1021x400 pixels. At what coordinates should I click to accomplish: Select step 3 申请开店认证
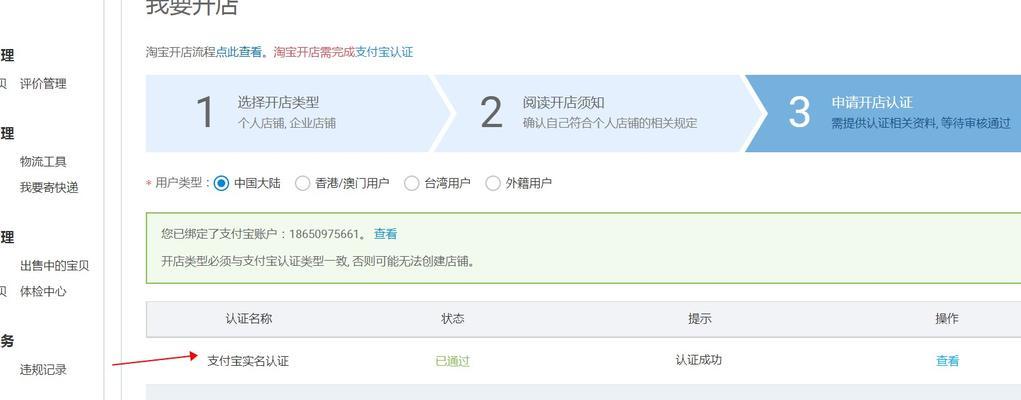point(883,113)
